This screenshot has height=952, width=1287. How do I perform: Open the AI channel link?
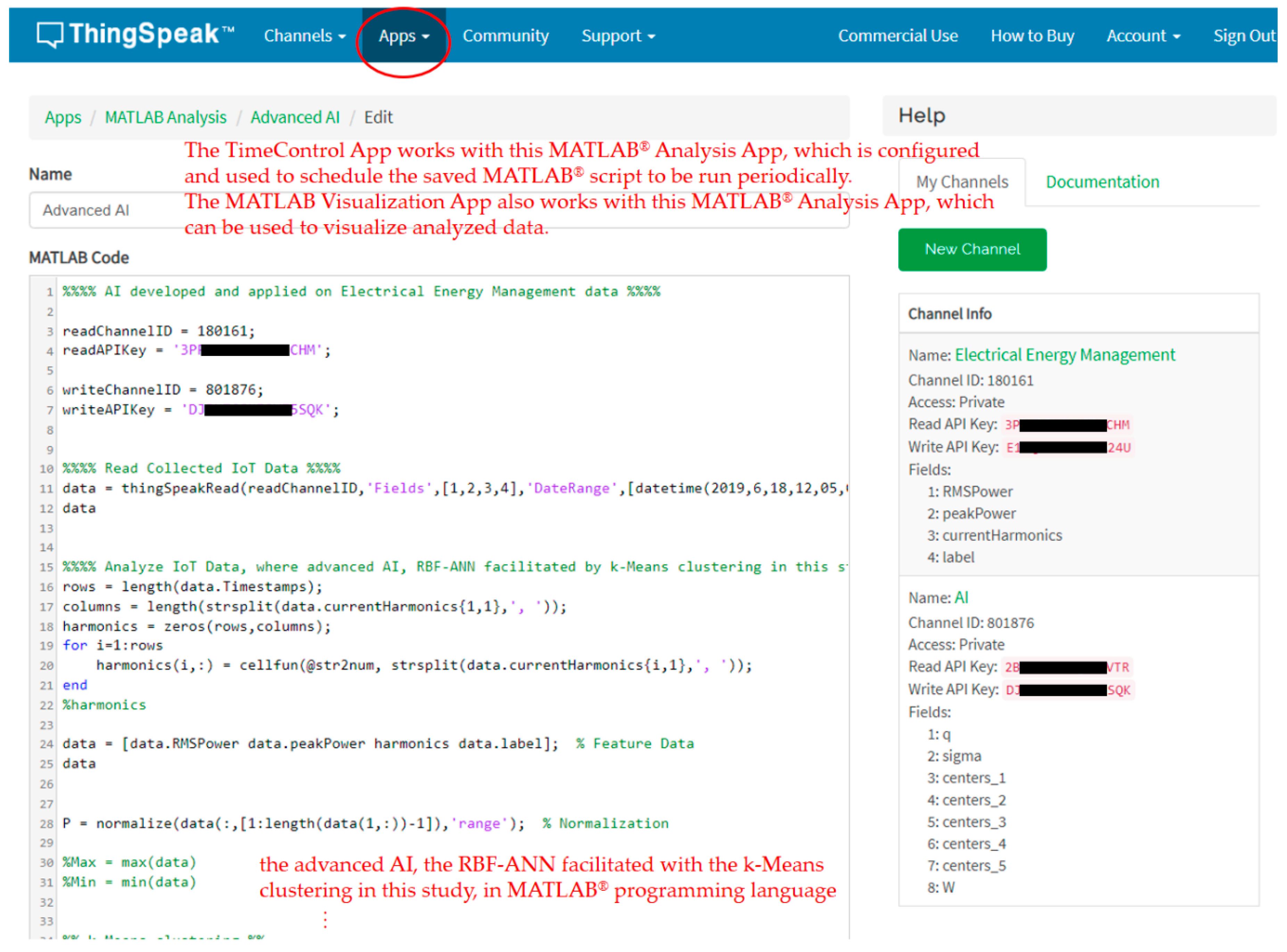click(962, 598)
